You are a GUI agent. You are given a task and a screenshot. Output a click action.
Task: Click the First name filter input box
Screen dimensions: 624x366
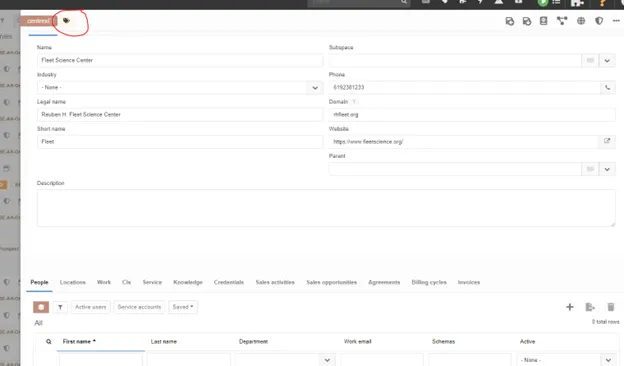pos(101,360)
